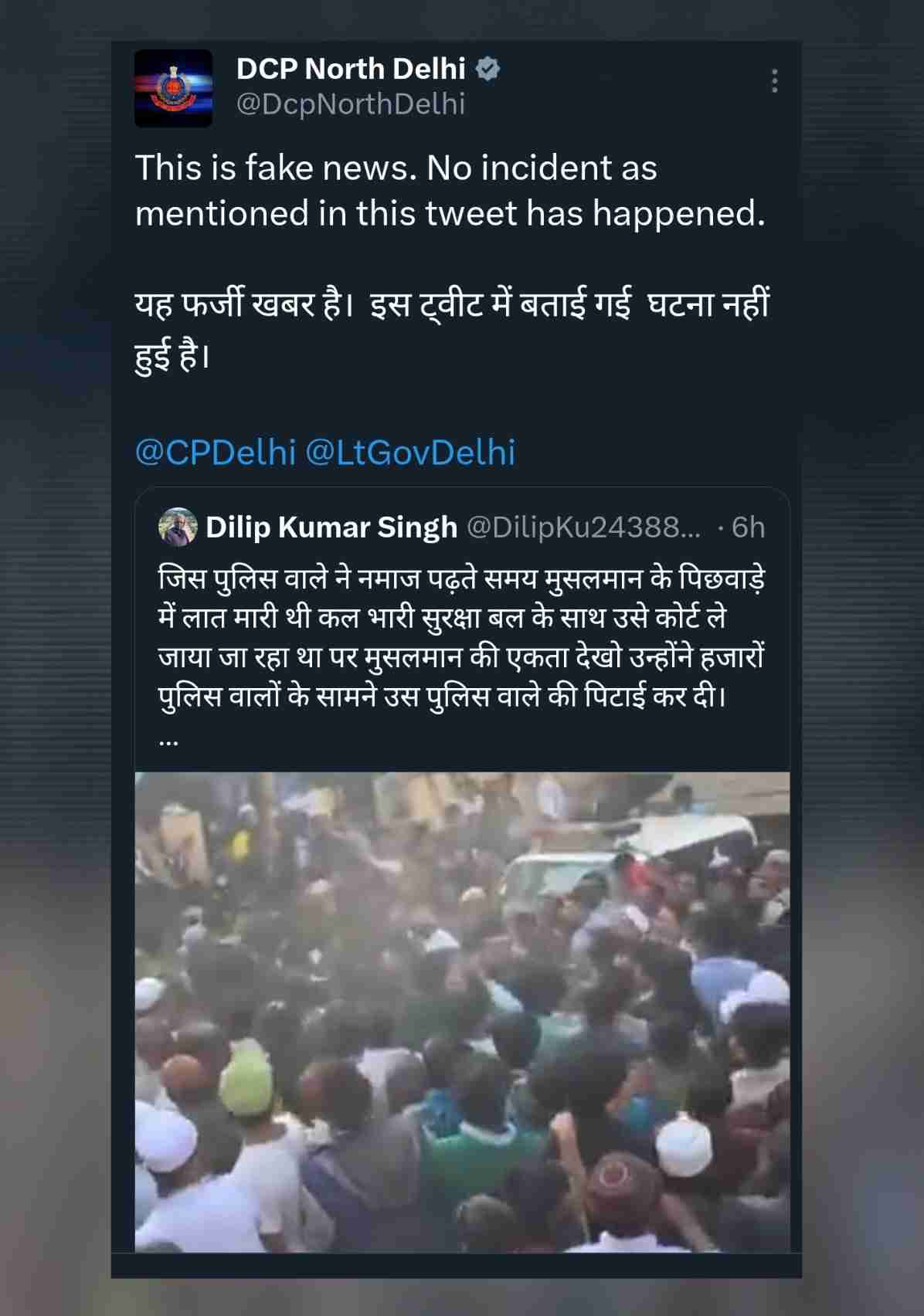Open Dilip Kumar Singh's profile name
This screenshot has height=1316, width=924.
coord(331,527)
